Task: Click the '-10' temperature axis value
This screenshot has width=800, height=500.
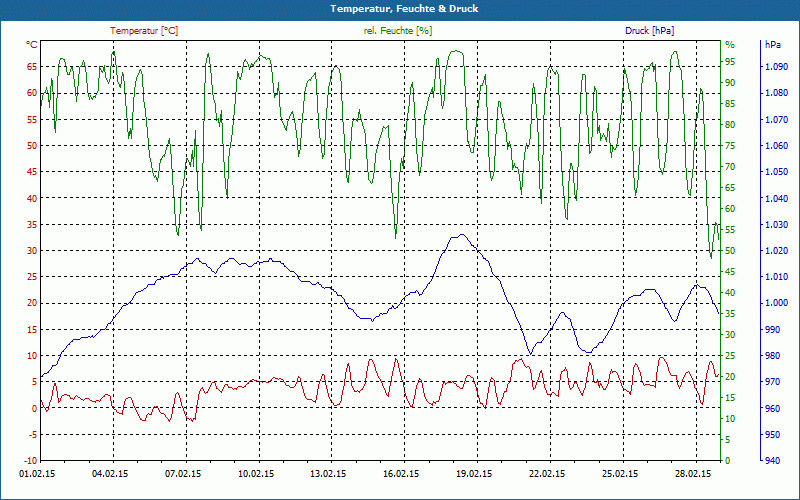Action: (30, 461)
